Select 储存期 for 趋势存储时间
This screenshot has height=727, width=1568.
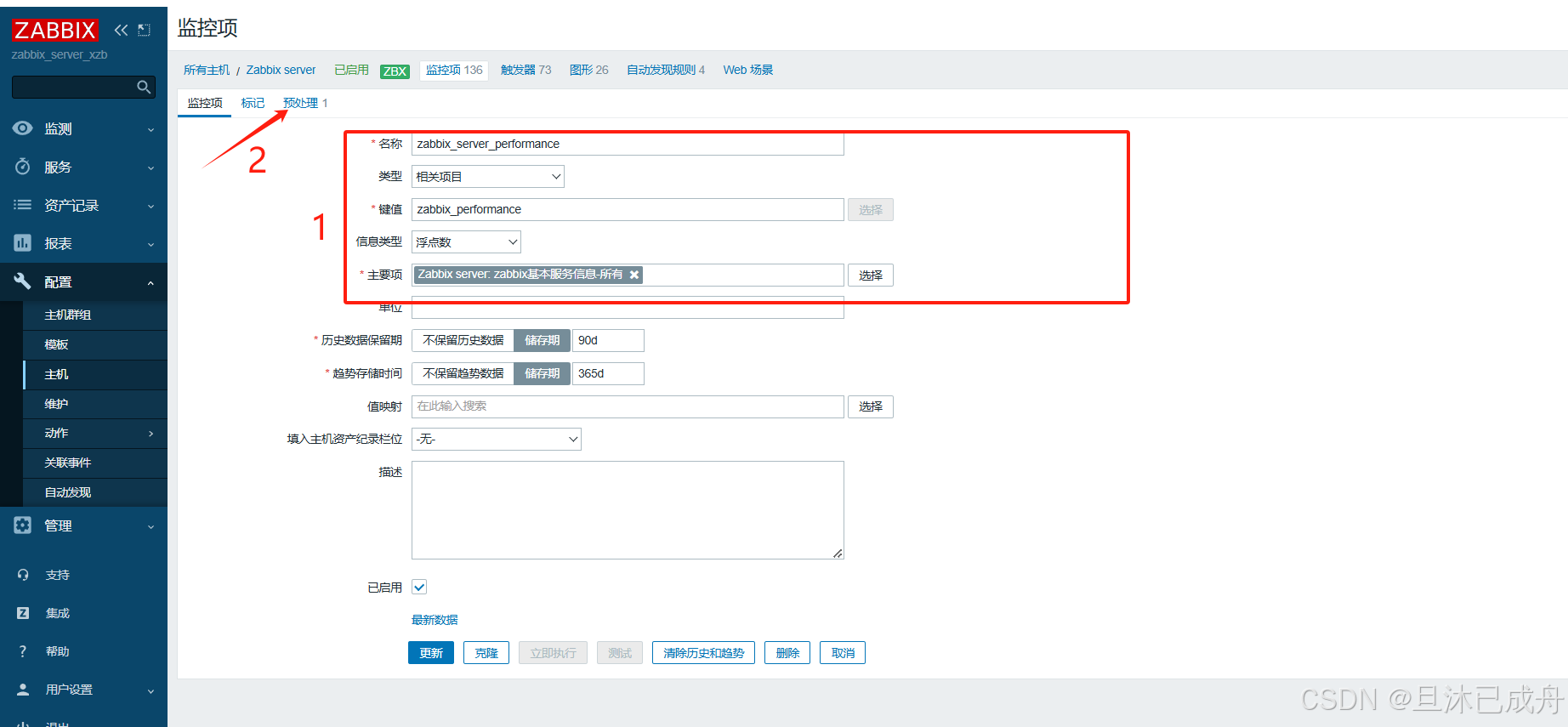coord(542,373)
